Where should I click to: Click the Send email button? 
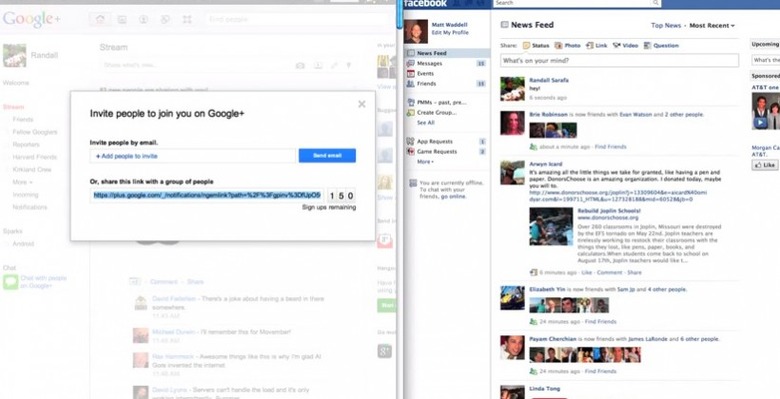click(x=327, y=156)
